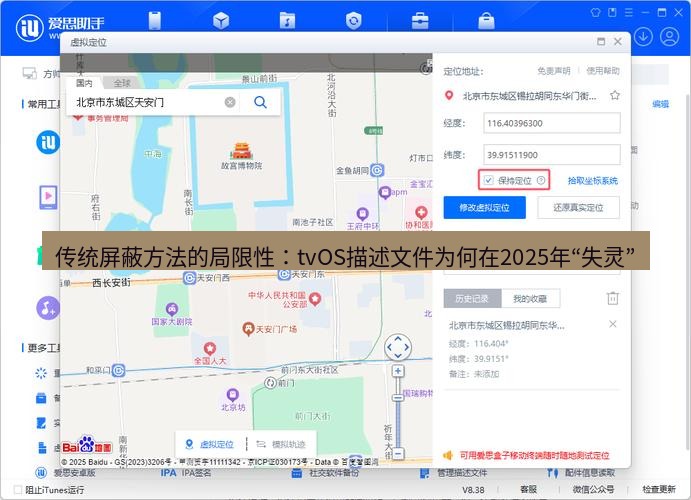Click the help question mark next to 保持定位
691x500 pixels.
tap(541, 180)
